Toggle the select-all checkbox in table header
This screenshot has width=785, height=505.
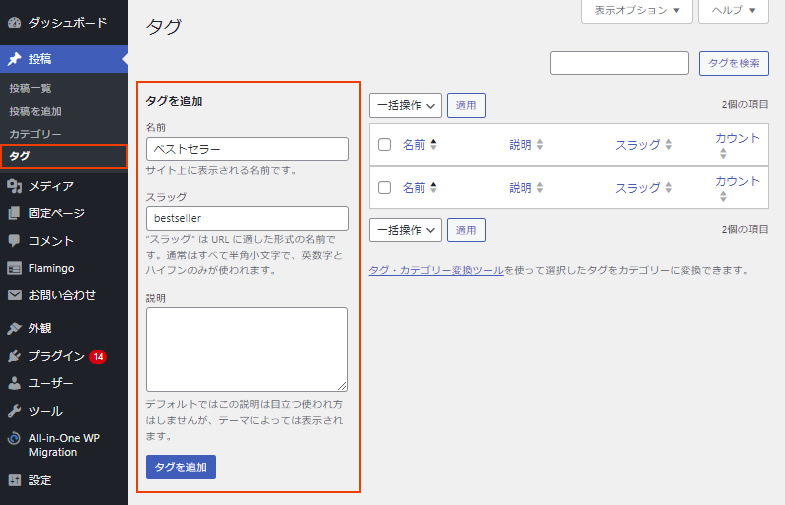point(385,145)
